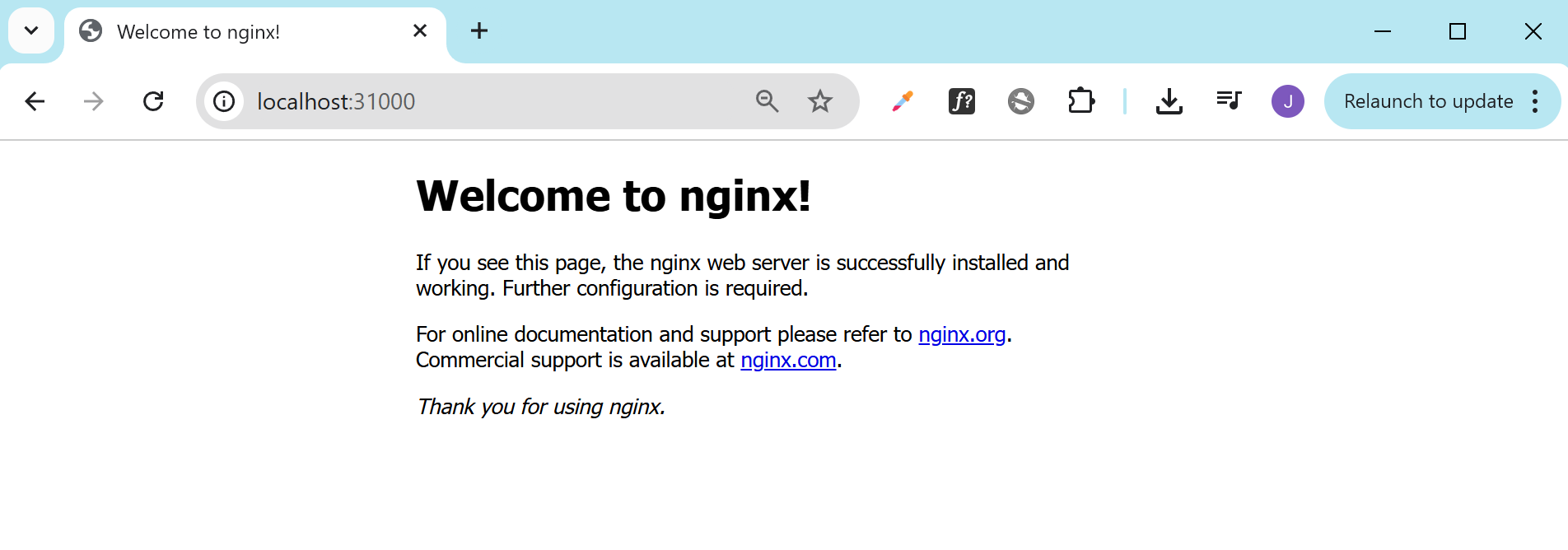Open a new tab with plus button
The height and width of the screenshot is (550, 1568).
click(479, 30)
